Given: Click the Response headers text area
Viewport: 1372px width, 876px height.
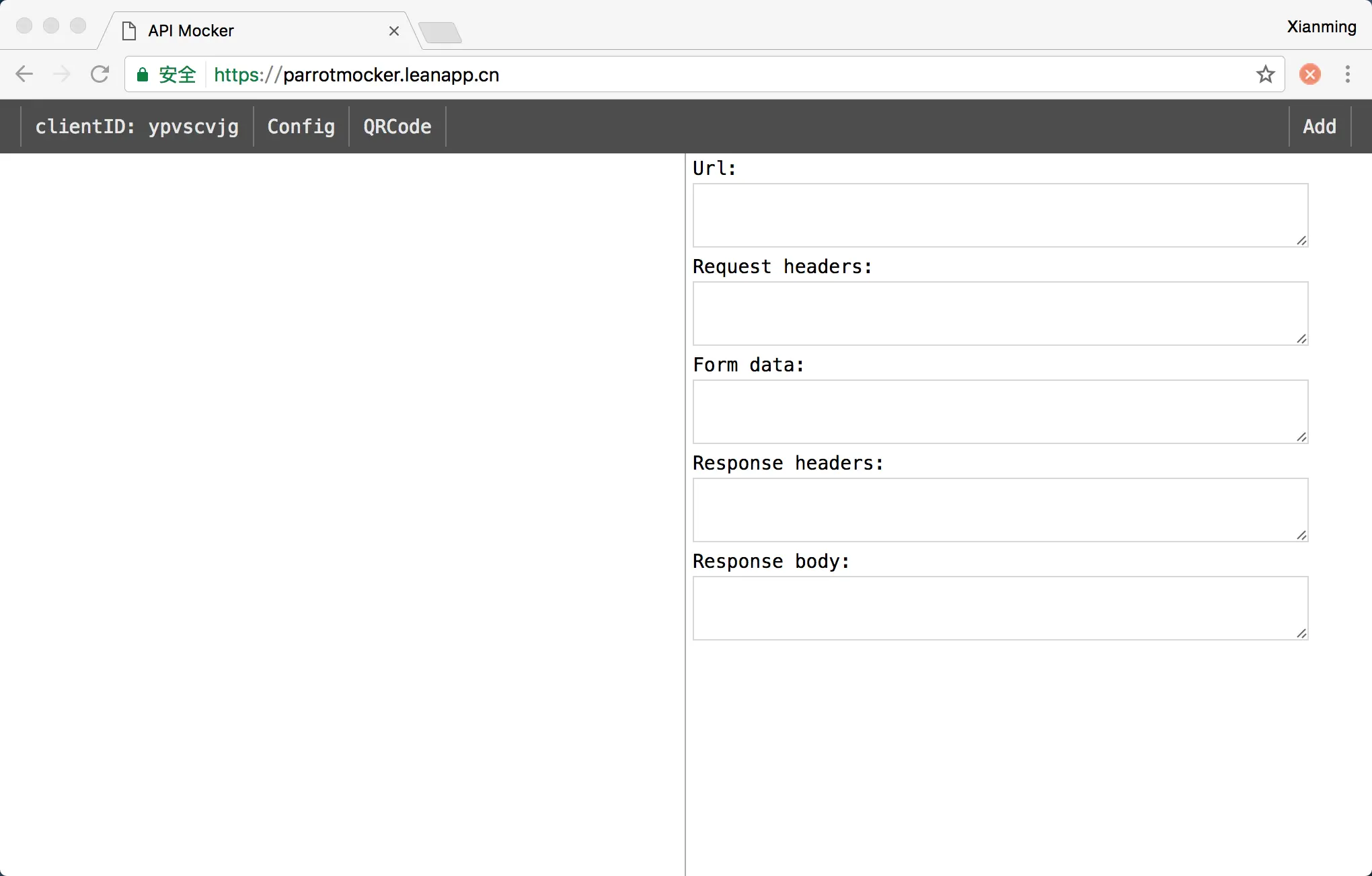Looking at the screenshot, I should [x=999, y=510].
